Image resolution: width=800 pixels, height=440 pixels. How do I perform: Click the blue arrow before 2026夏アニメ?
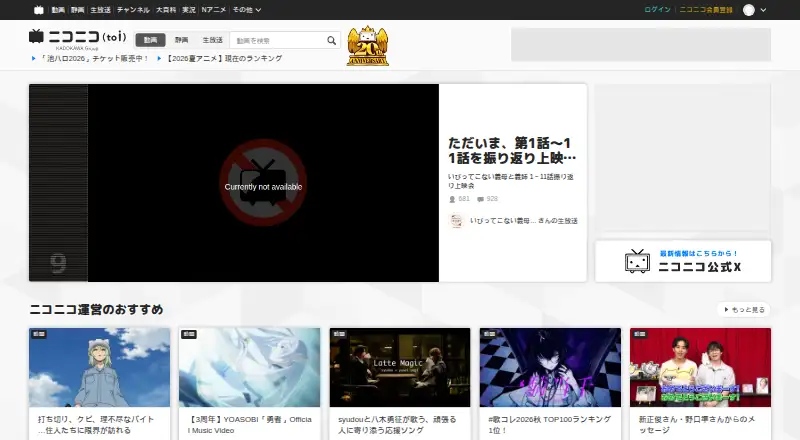(x=160, y=59)
